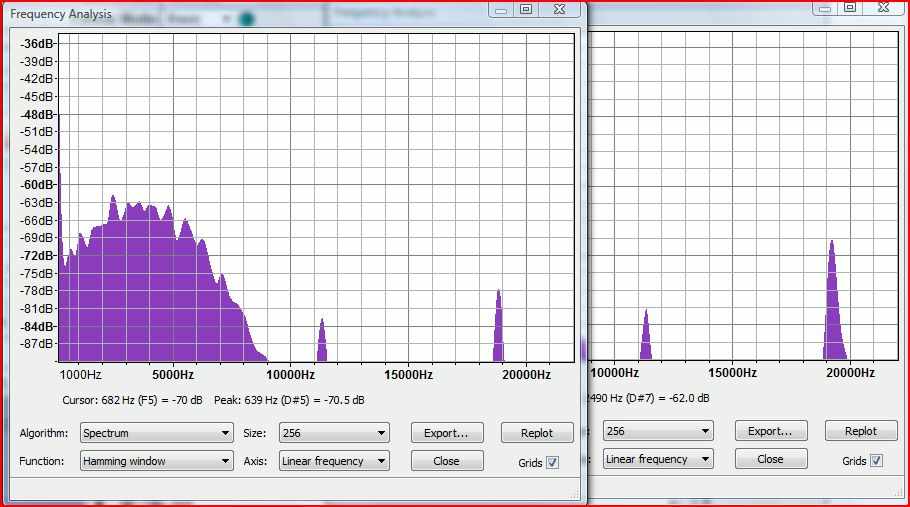Open the Axis dropdown in left window
The height and width of the screenshot is (507, 910).
(334, 461)
